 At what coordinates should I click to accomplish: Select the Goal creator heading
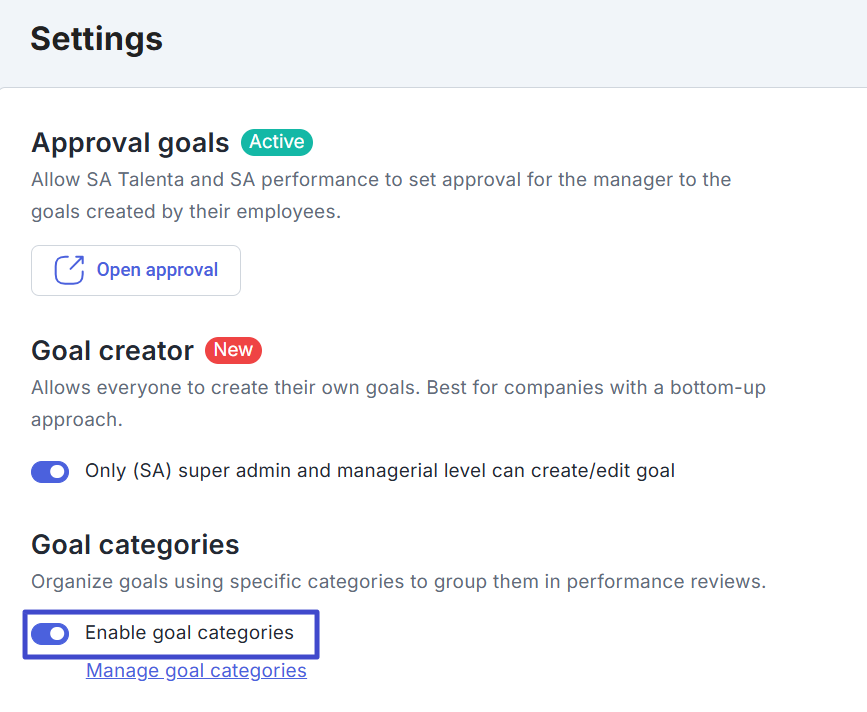click(112, 351)
